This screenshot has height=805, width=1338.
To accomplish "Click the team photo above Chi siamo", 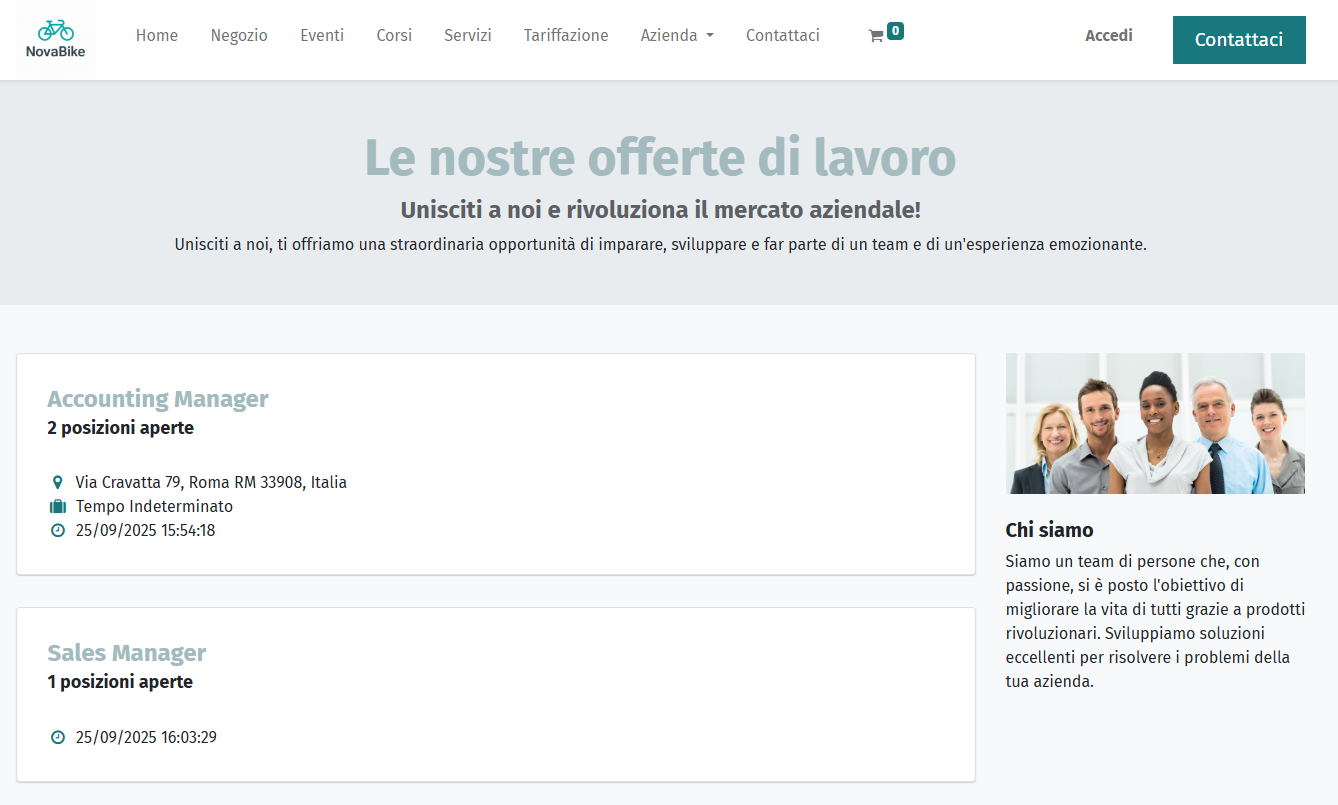I will 1155,423.
